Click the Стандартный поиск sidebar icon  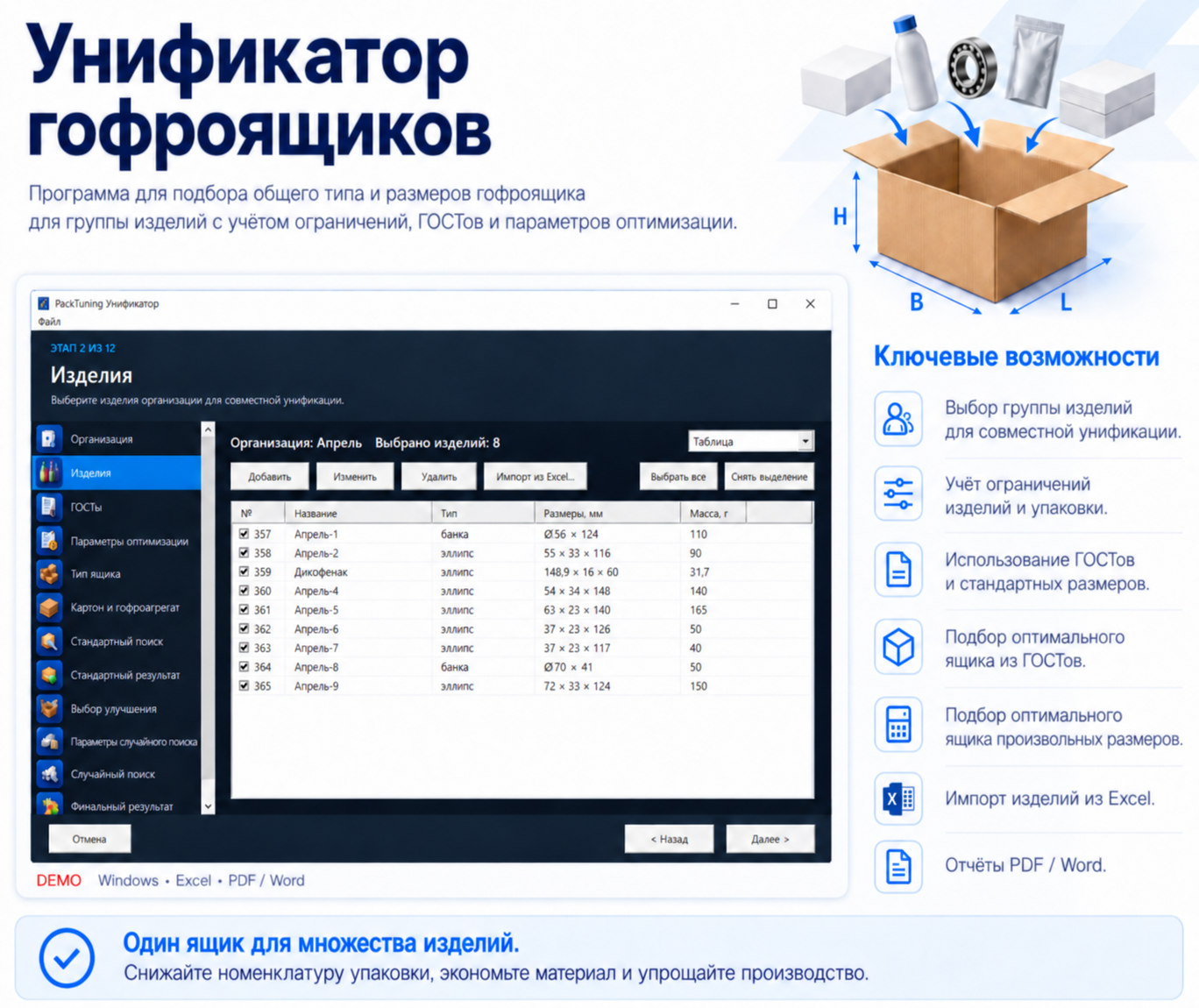pos(49,642)
